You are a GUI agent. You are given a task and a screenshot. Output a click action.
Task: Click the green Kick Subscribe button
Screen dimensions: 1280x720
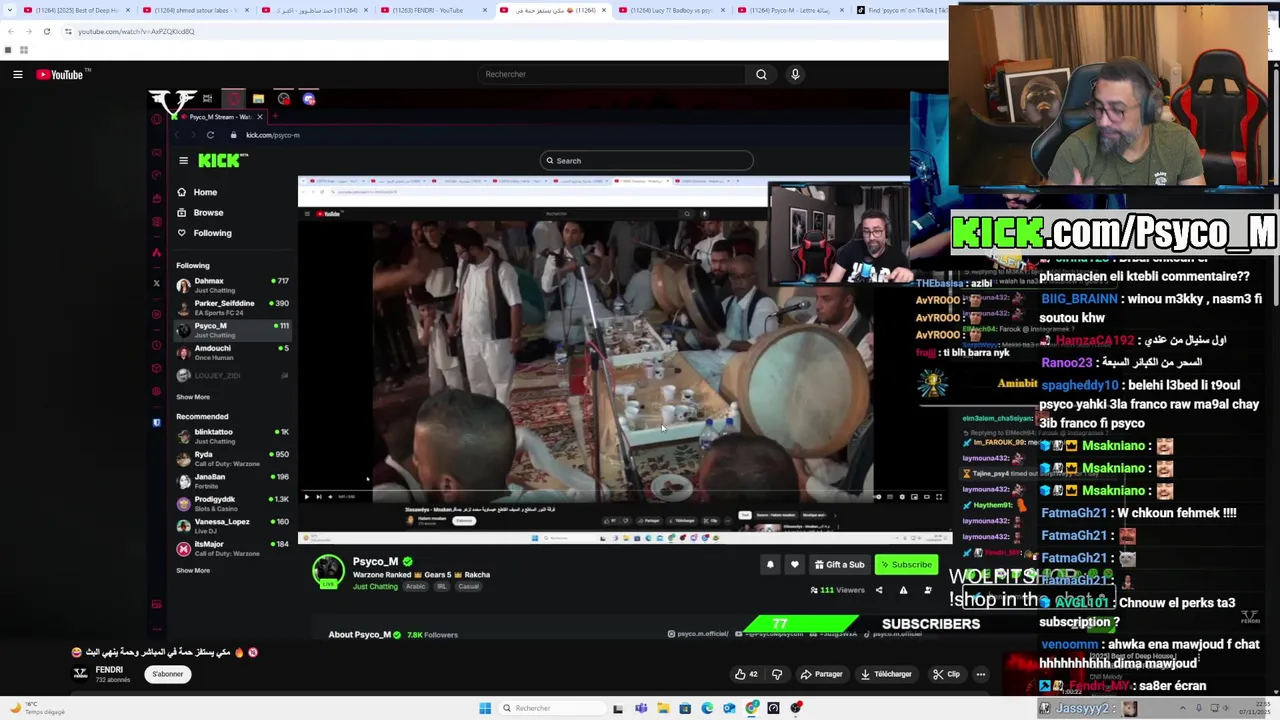pyautogui.click(x=907, y=565)
